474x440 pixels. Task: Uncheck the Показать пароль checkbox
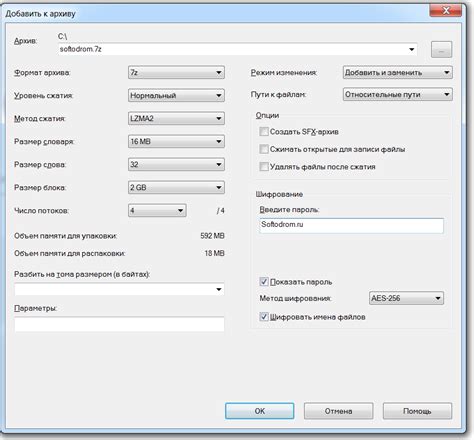pos(264,282)
